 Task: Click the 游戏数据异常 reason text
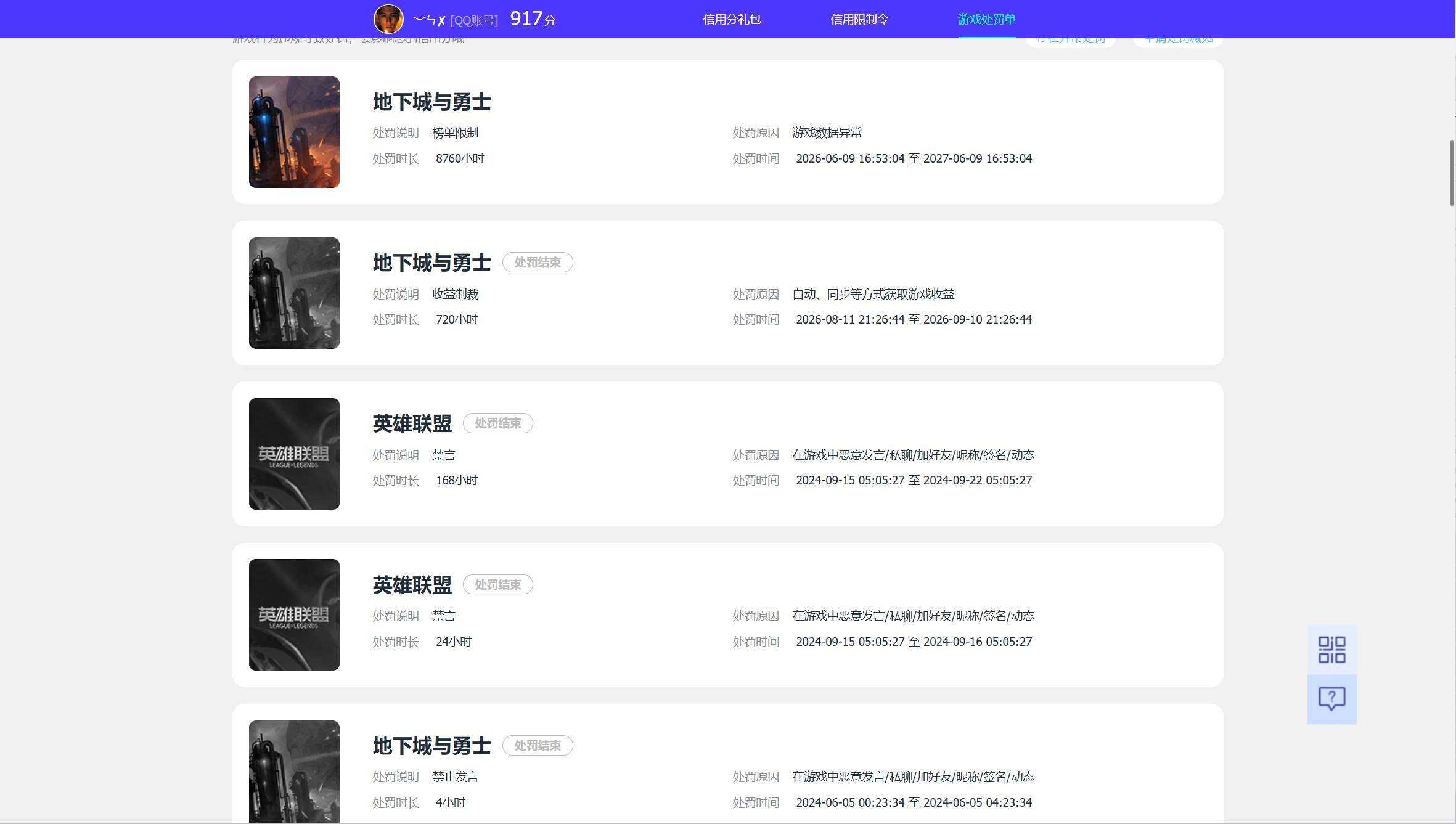[x=827, y=133]
